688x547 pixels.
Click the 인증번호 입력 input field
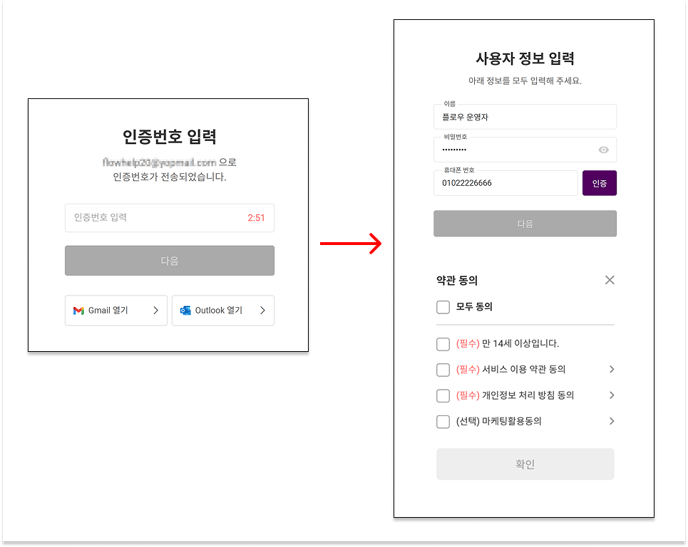pyautogui.click(x=170, y=218)
